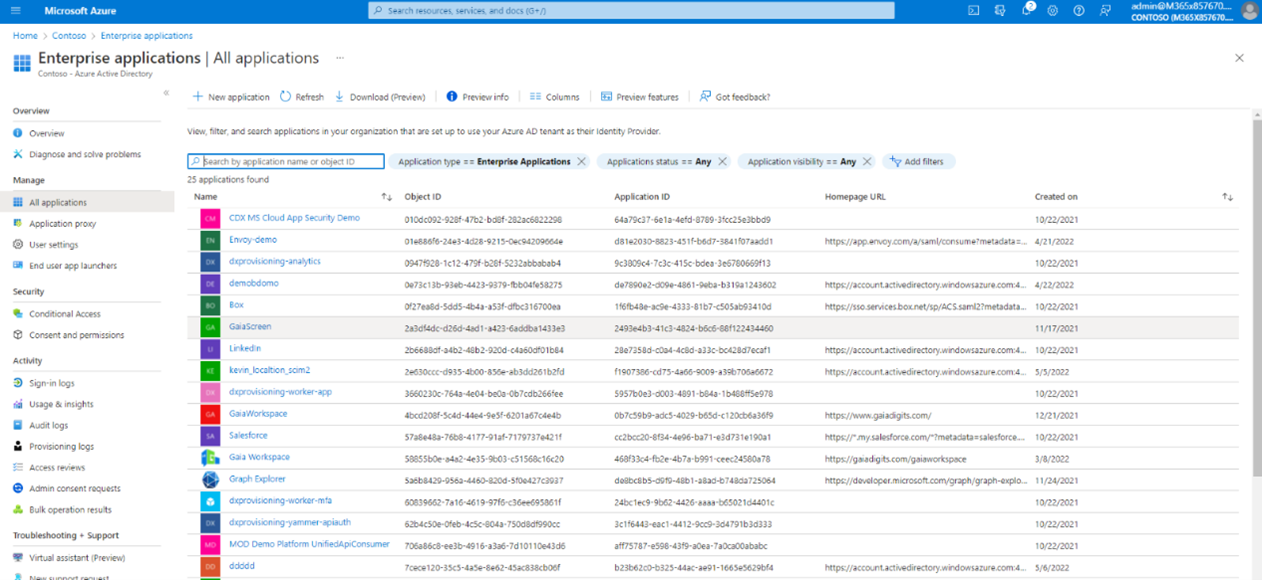Open the Envoy-demo application

click(x=253, y=239)
